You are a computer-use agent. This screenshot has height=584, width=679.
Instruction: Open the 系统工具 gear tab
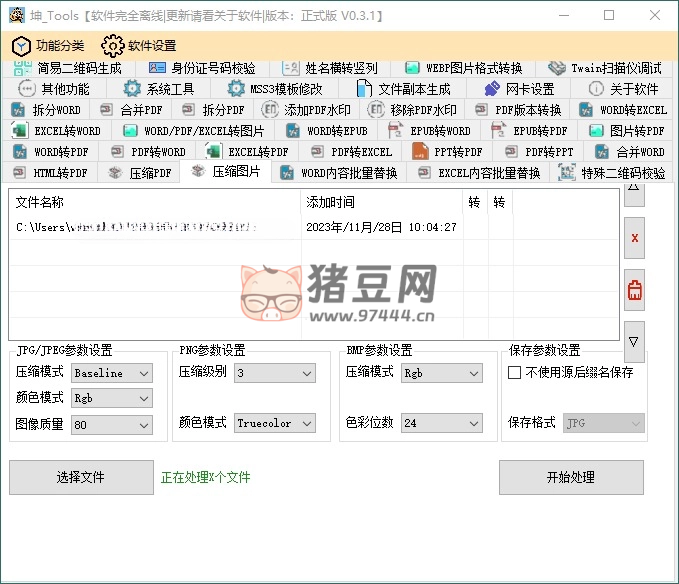coord(159,89)
